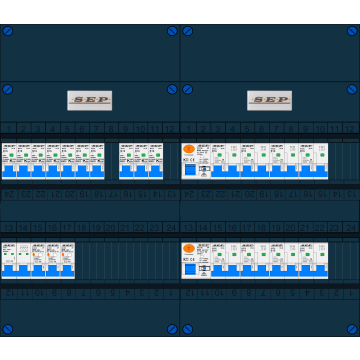Click the screw at the bottom-right corner of the right panel
The width and height of the screenshot is (360, 360).
352,329
